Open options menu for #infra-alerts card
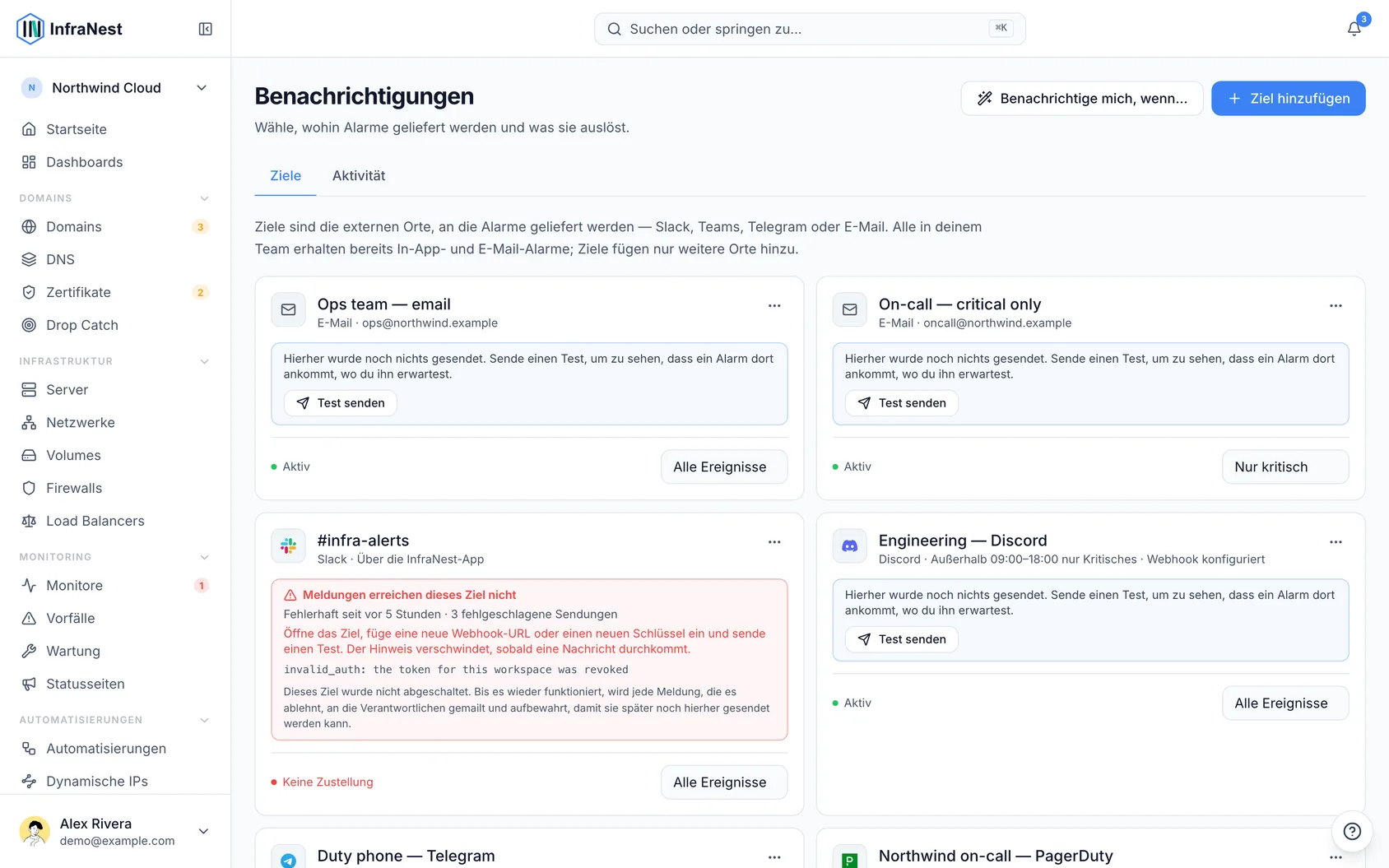1389x868 pixels. click(x=774, y=541)
